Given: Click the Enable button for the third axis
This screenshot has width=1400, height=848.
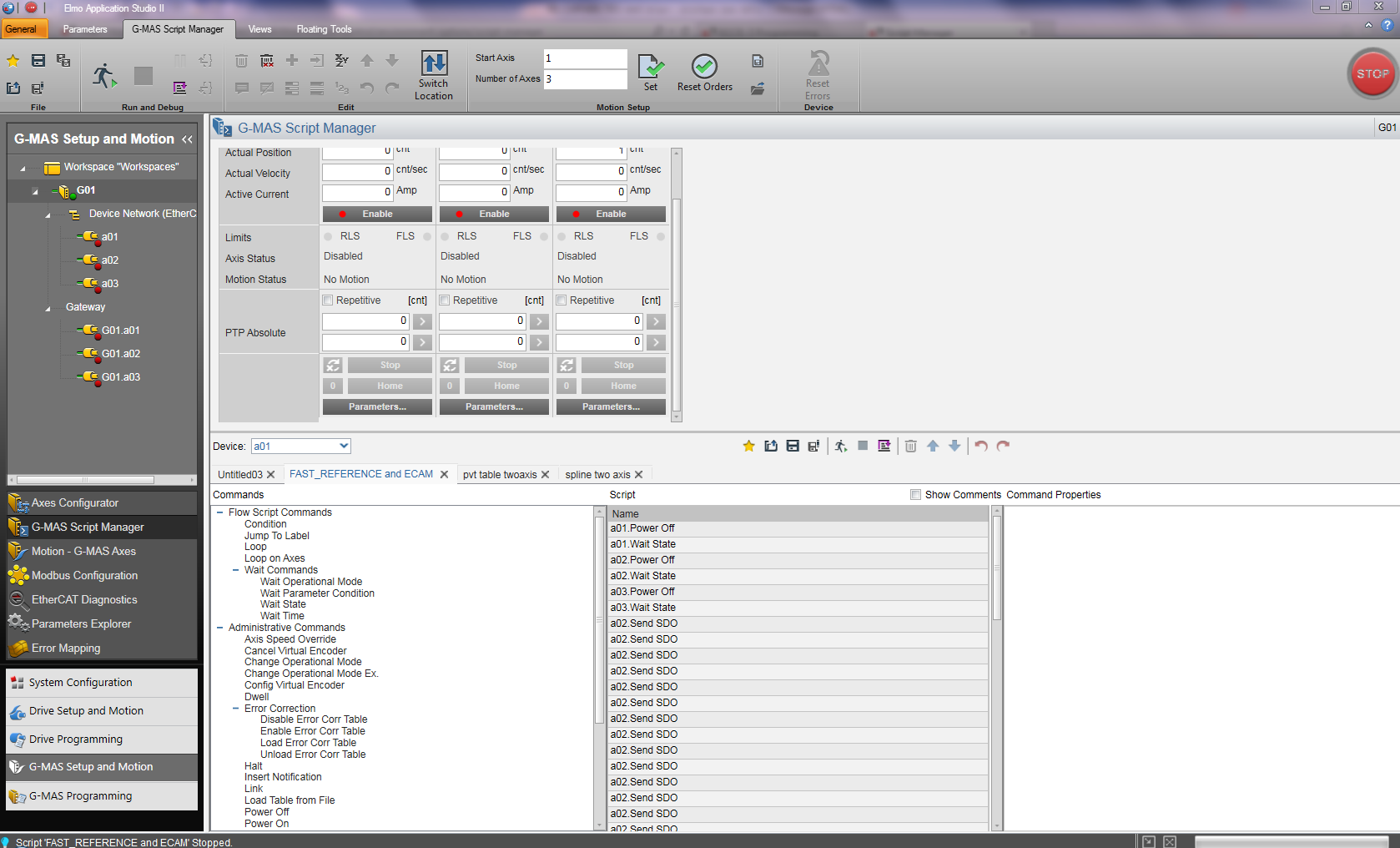Looking at the screenshot, I should click(x=611, y=214).
